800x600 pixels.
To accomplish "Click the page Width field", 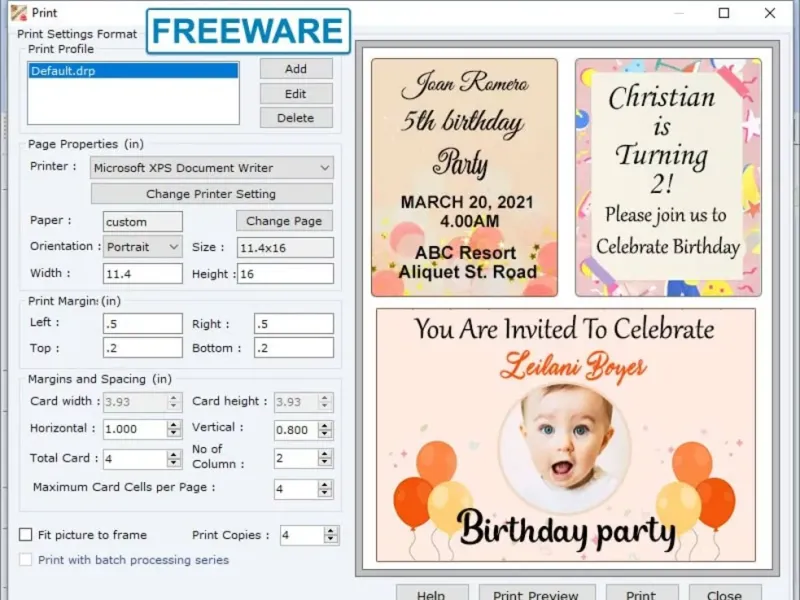I will tap(142, 274).
